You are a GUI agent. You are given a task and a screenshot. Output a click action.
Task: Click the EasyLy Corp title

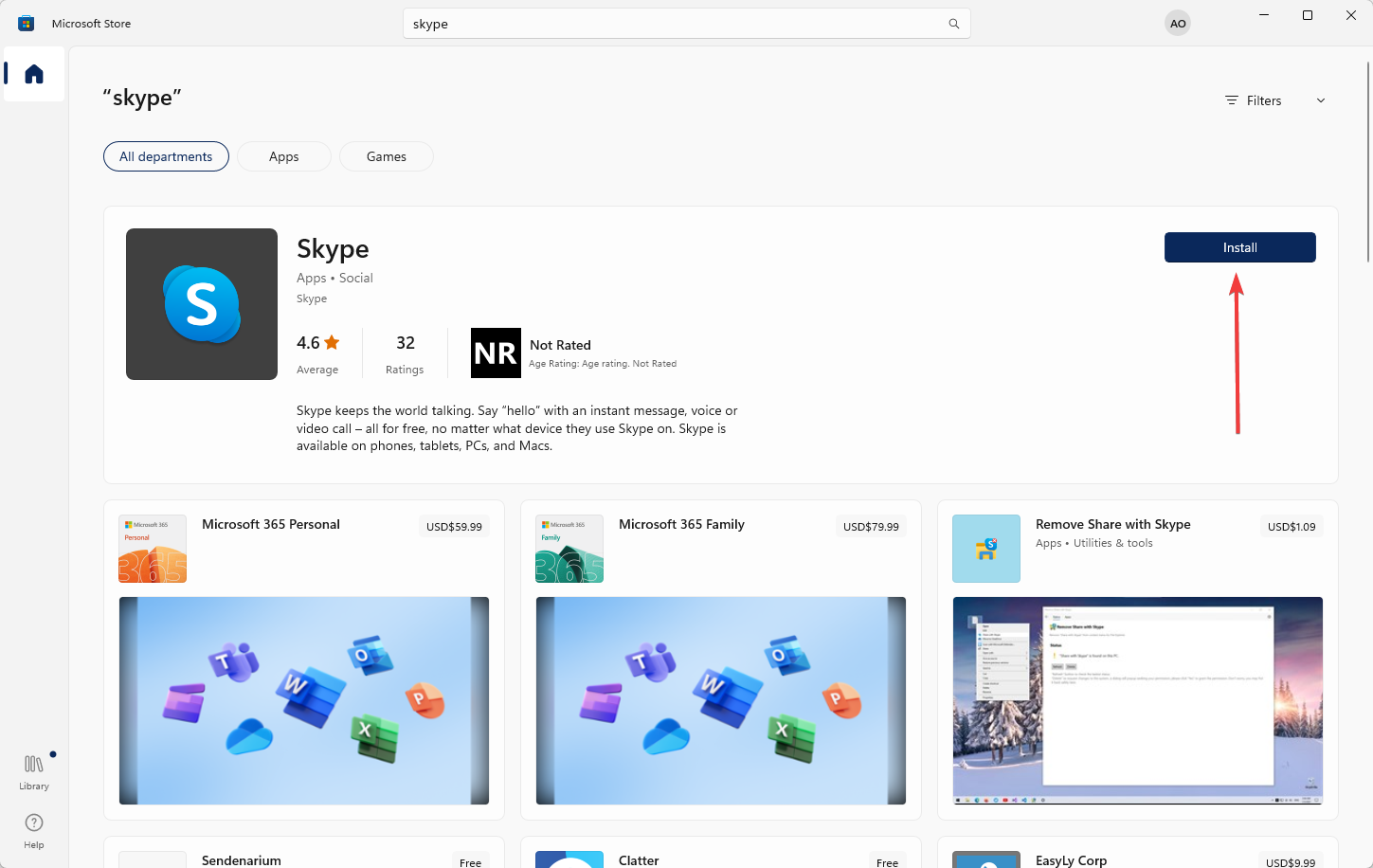[x=1071, y=860]
